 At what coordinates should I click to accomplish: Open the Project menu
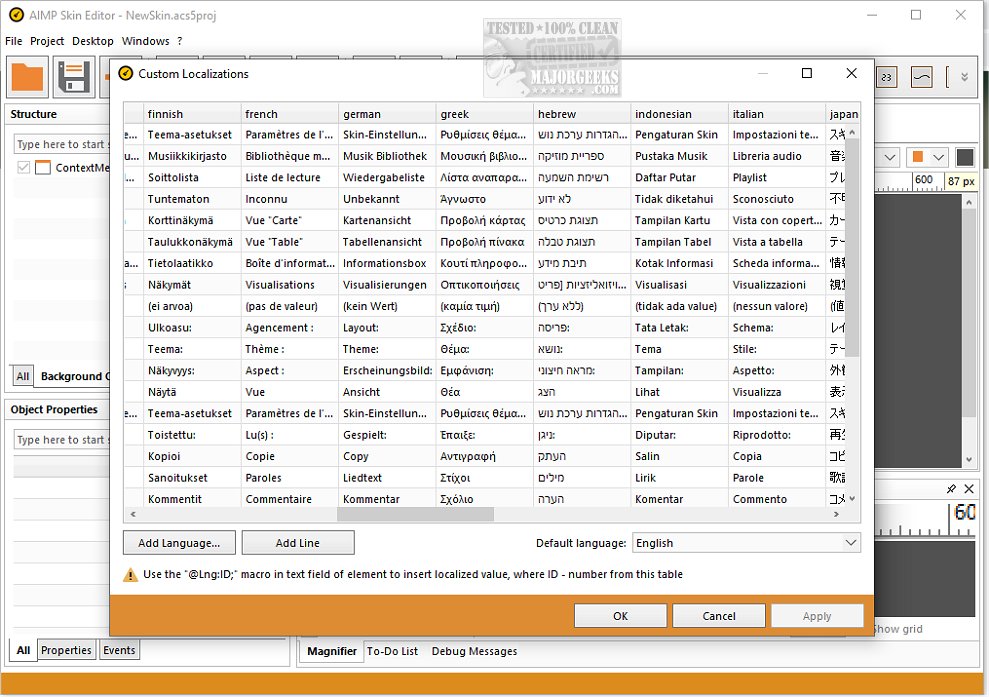tap(47, 41)
